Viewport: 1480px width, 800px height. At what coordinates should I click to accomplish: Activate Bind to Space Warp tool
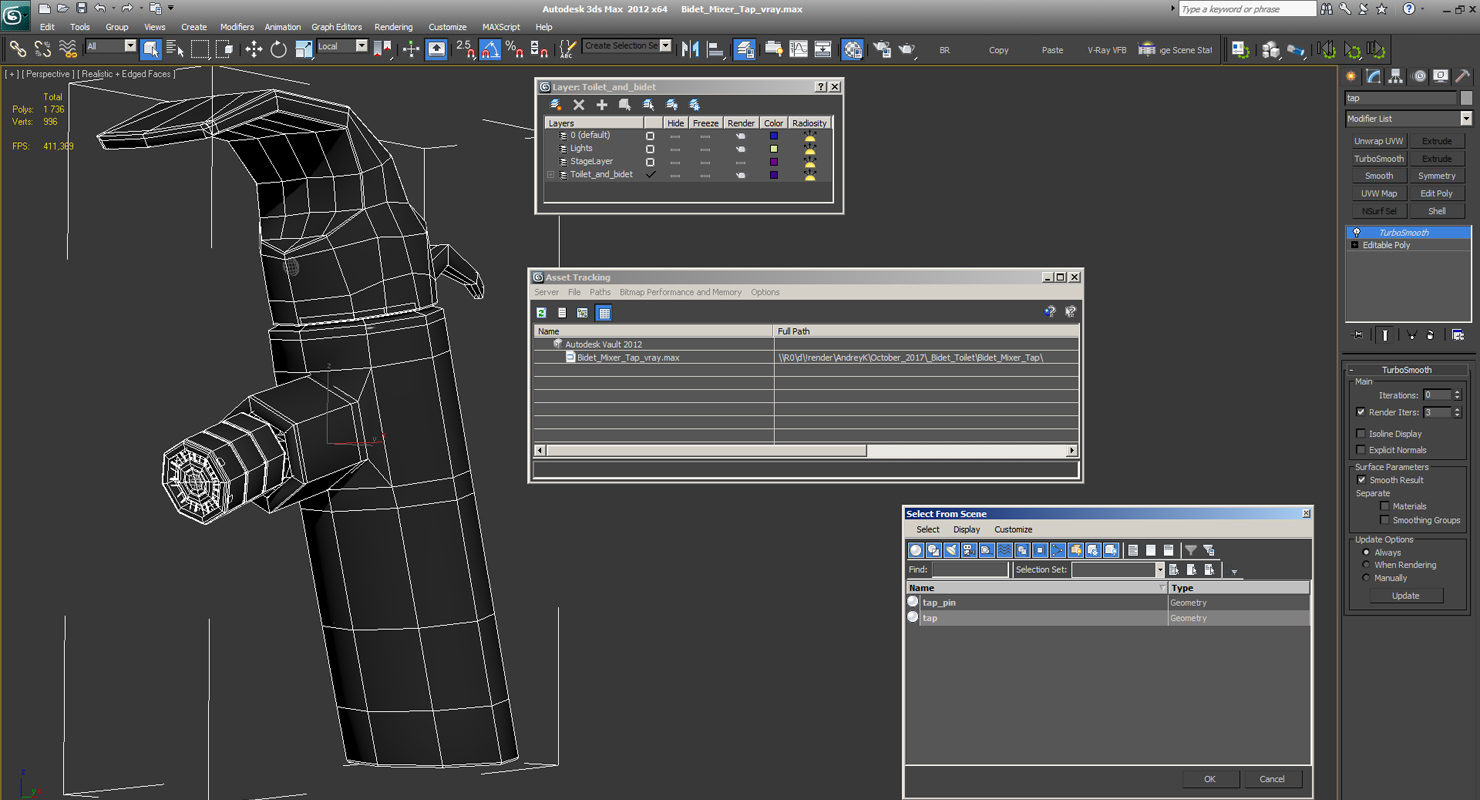click(68, 48)
